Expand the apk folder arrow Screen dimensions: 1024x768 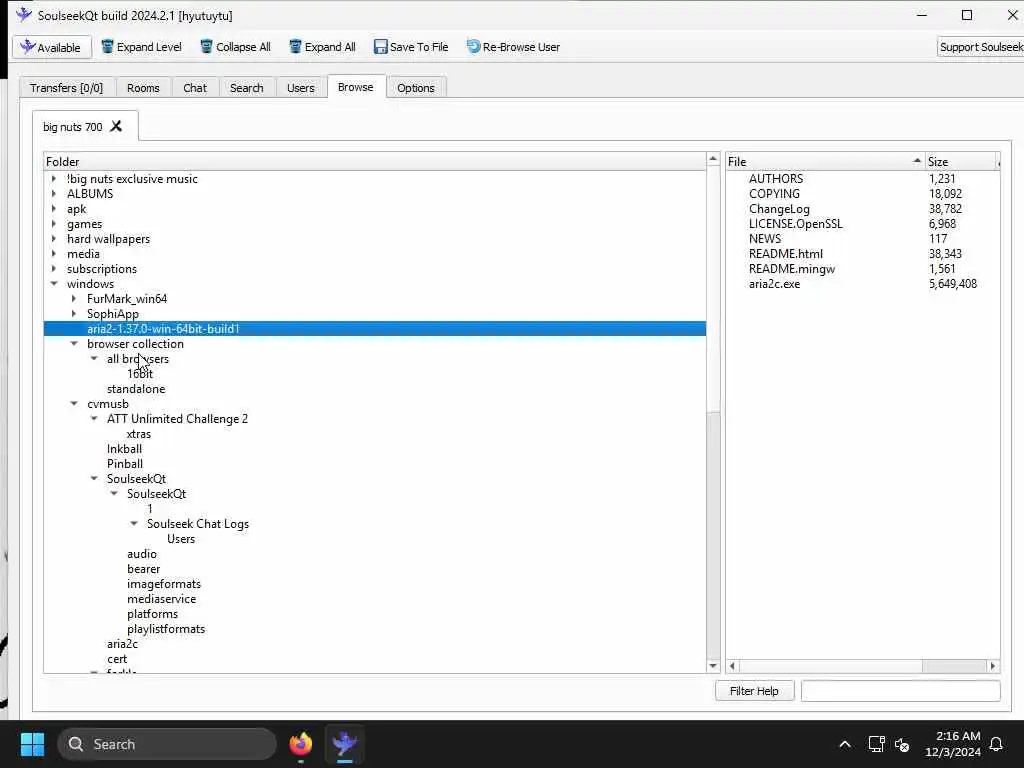click(54, 208)
